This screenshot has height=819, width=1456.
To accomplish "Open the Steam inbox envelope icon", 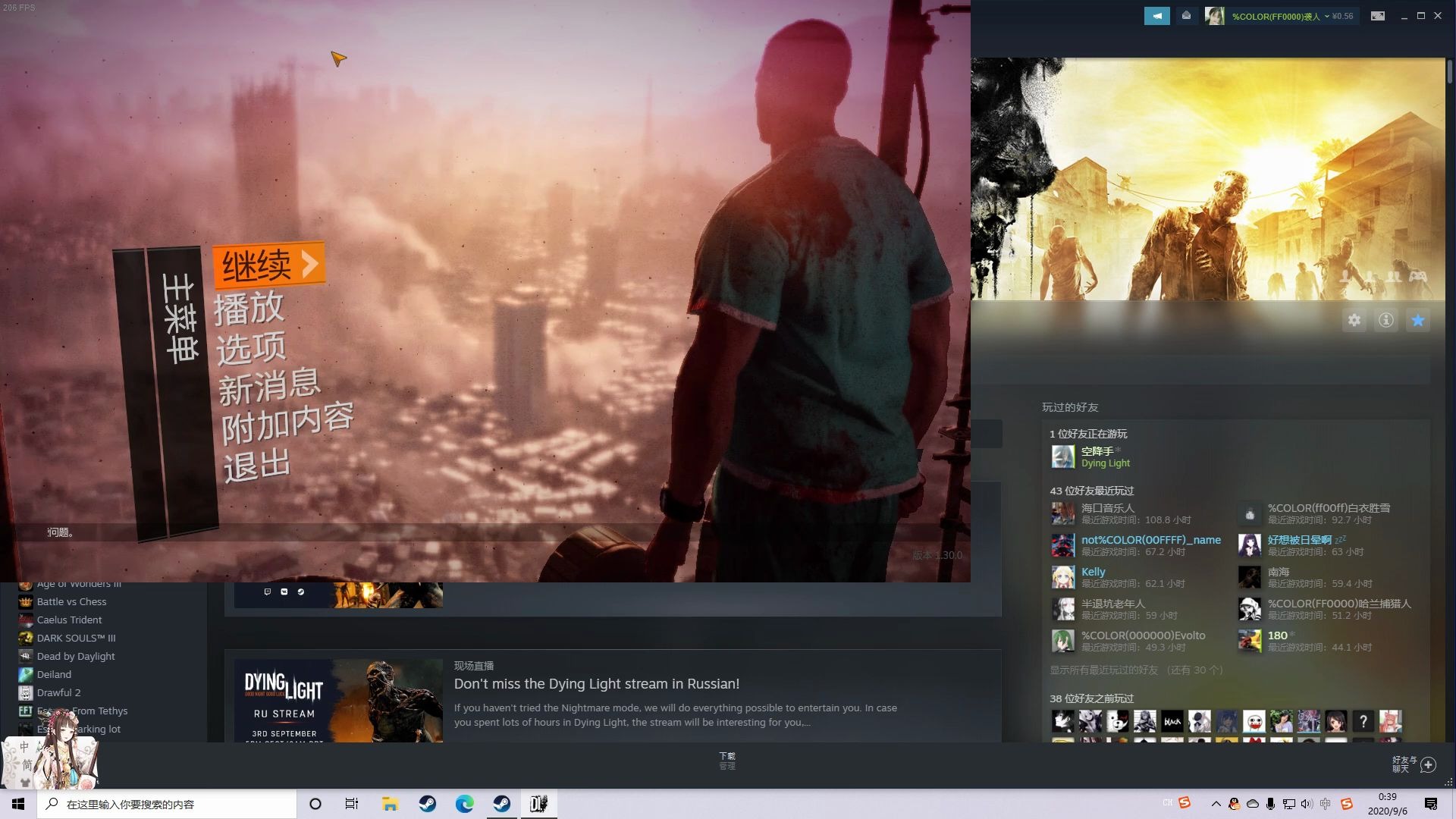I will (1186, 16).
